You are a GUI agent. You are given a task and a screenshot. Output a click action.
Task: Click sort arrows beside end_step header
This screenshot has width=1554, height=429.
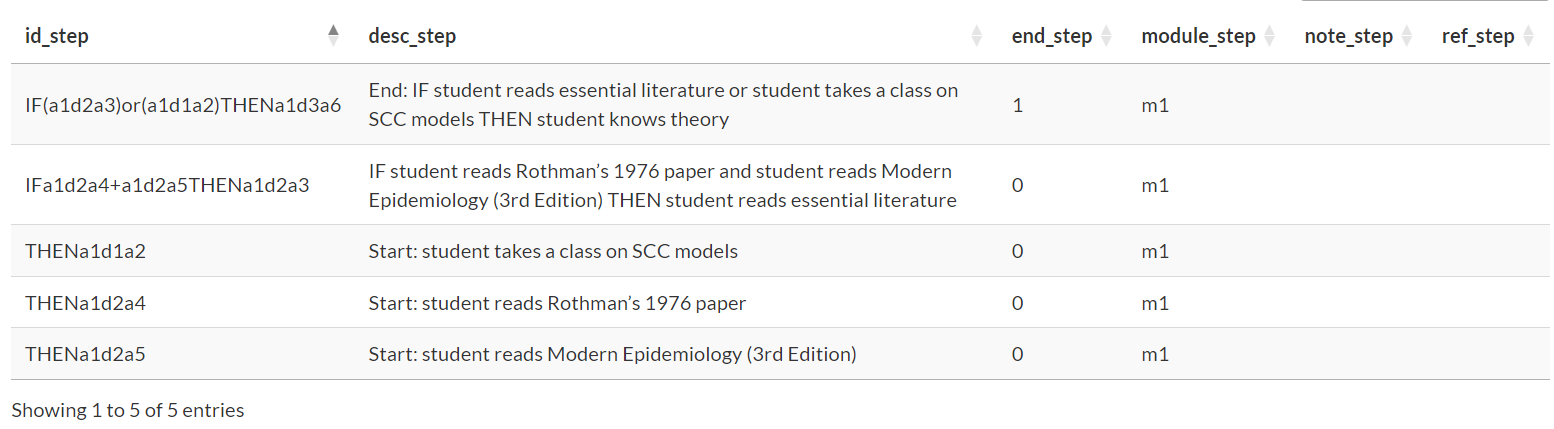(x=1106, y=37)
